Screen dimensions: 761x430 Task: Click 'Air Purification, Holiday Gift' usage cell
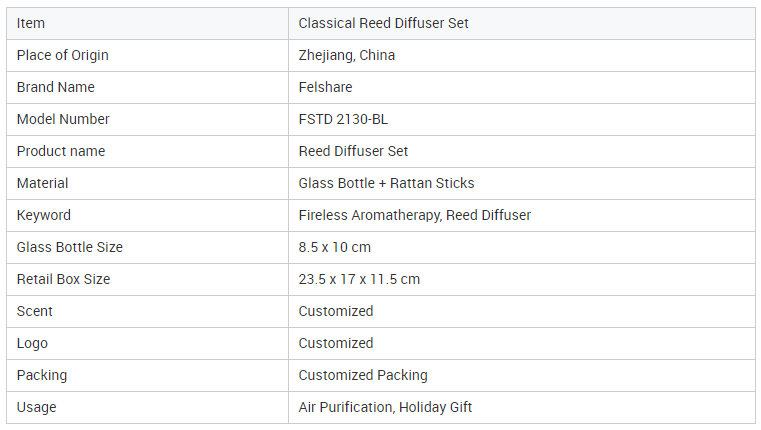pyautogui.click(x=522, y=408)
